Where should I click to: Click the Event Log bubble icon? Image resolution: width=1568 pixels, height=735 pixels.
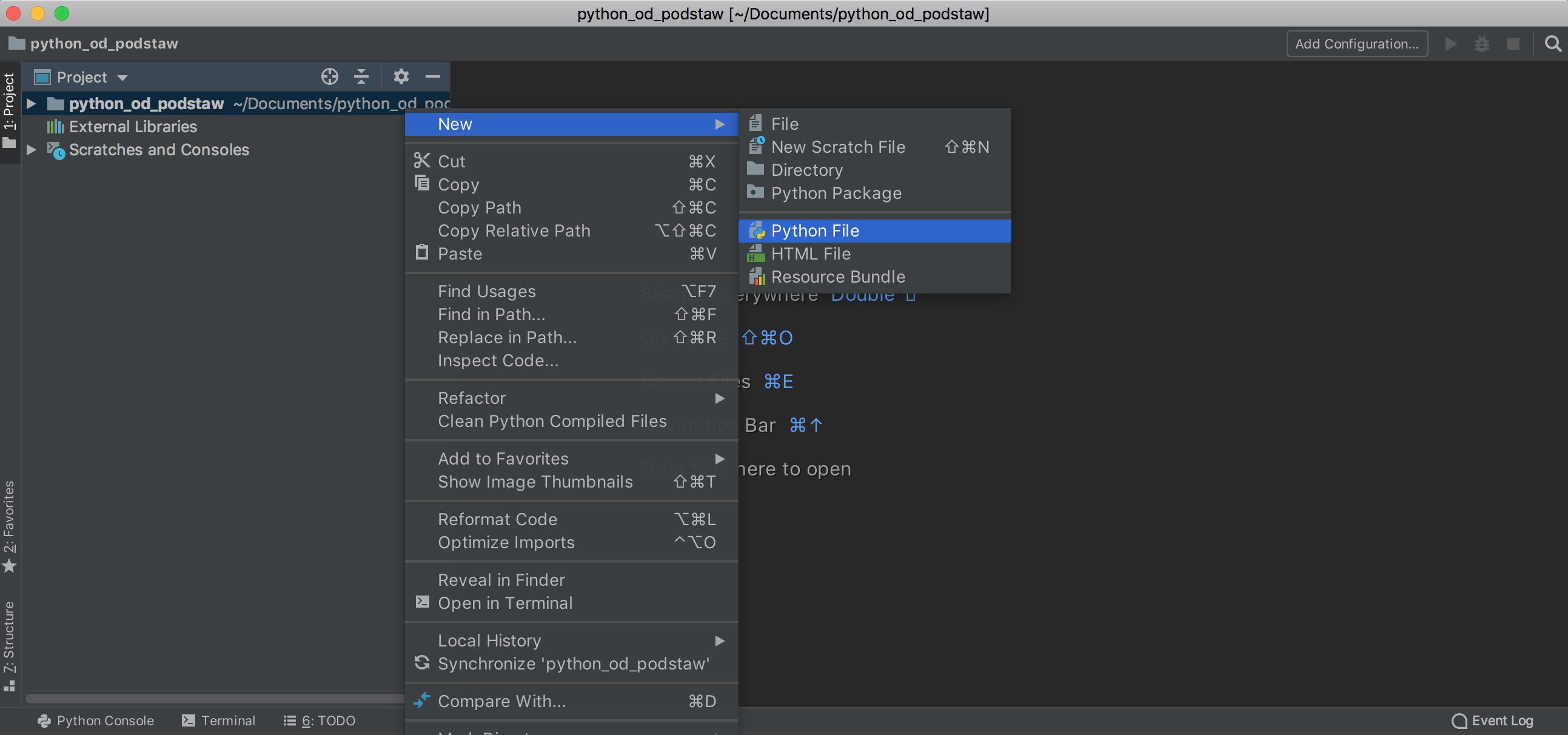point(1459,720)
